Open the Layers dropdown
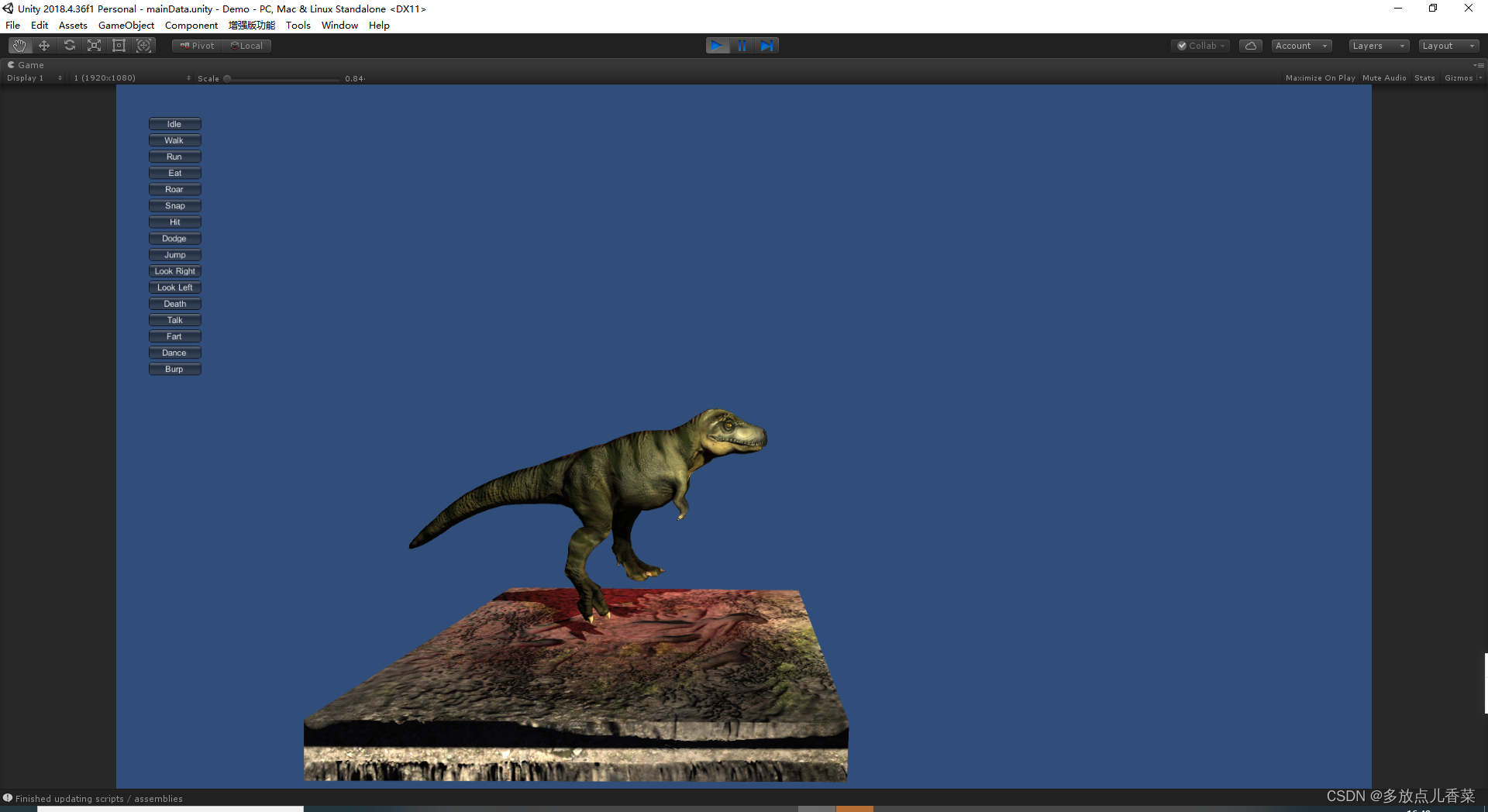The width and height of the screenshot is (1488, 812). [x=1379, y=46]
